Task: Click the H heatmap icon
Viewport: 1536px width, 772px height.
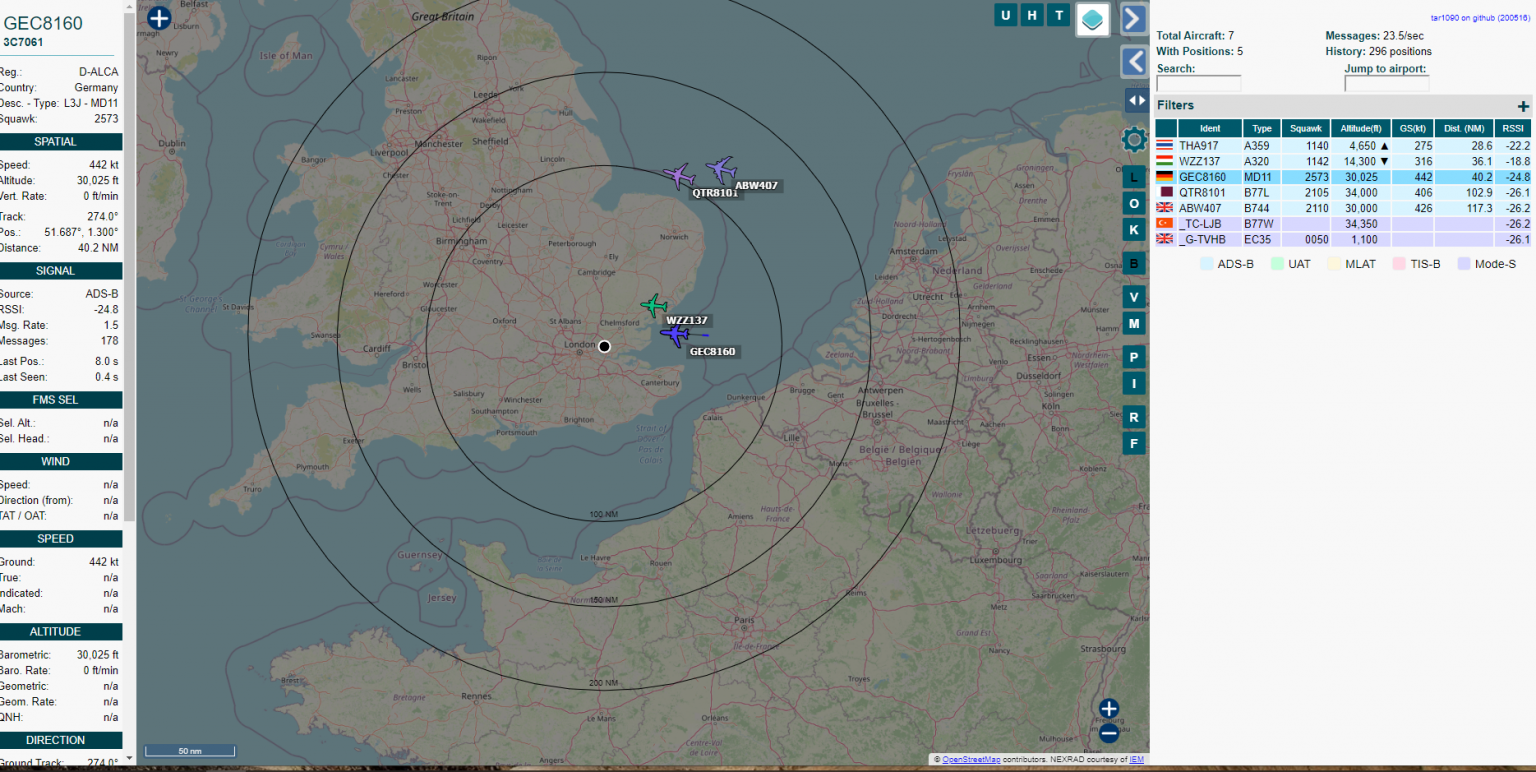Action: [x=1031, y=15]
